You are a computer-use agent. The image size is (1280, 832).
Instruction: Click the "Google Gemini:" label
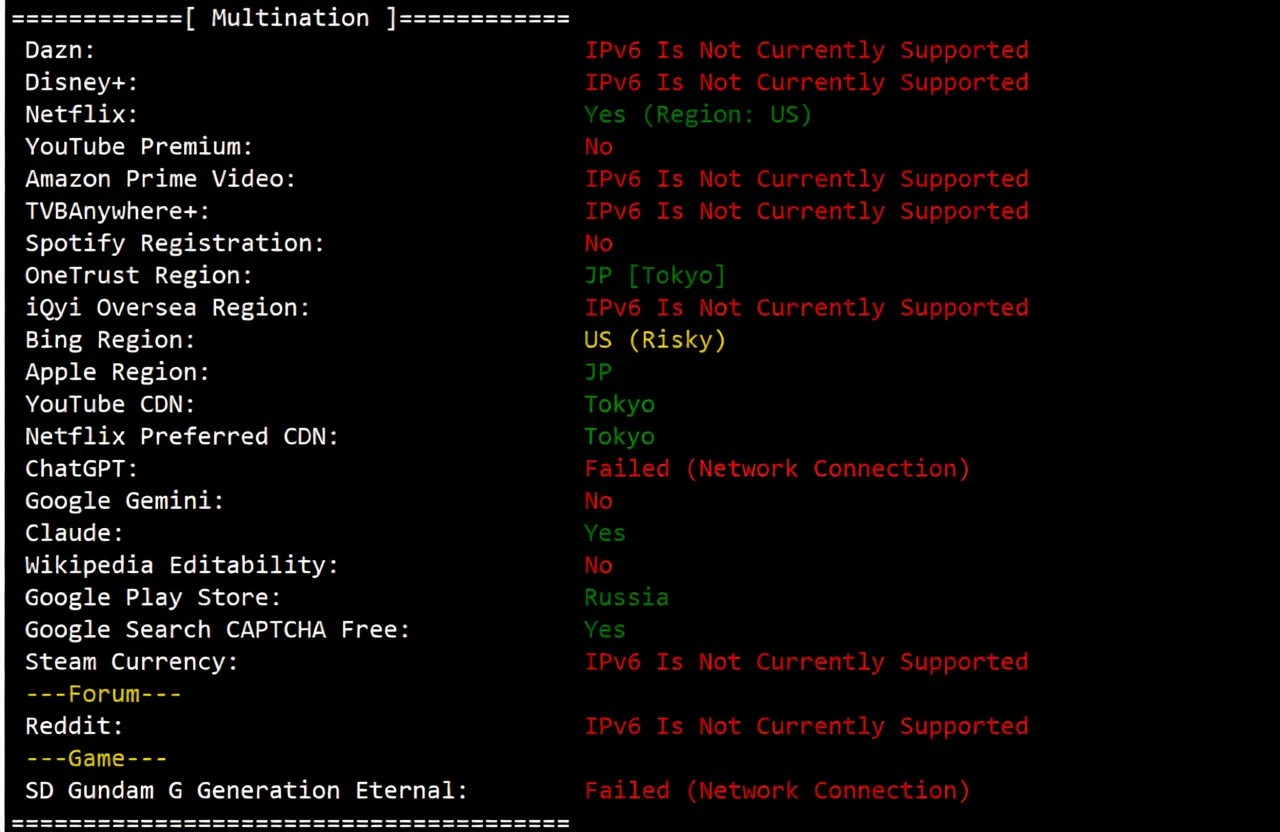point(125,500)
